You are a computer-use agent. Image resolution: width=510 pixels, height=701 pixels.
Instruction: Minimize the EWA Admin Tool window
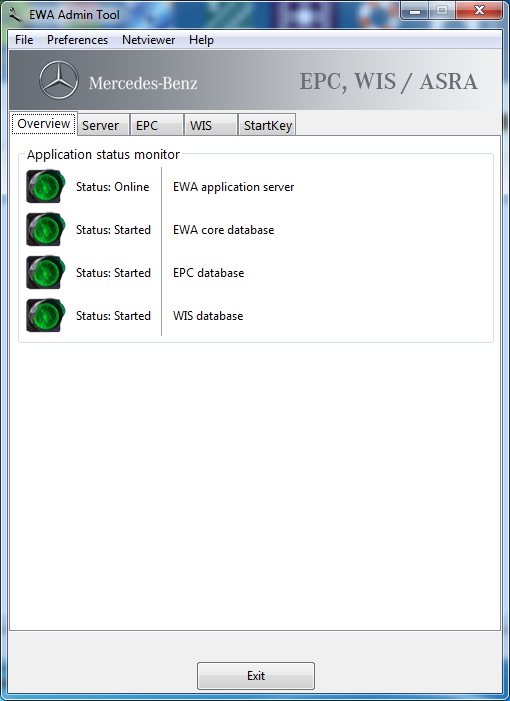(x=415, y=11)
